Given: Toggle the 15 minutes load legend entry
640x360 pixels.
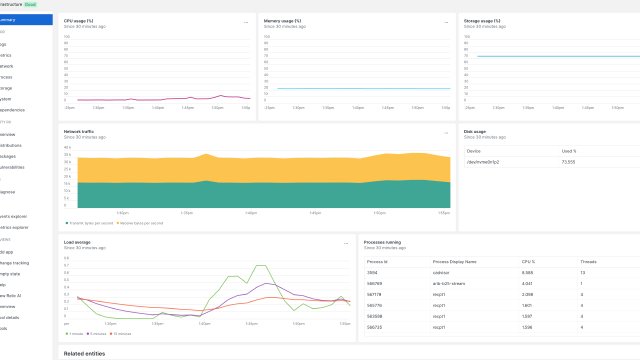Looking at the screenshot, I should tap(120, 334).
